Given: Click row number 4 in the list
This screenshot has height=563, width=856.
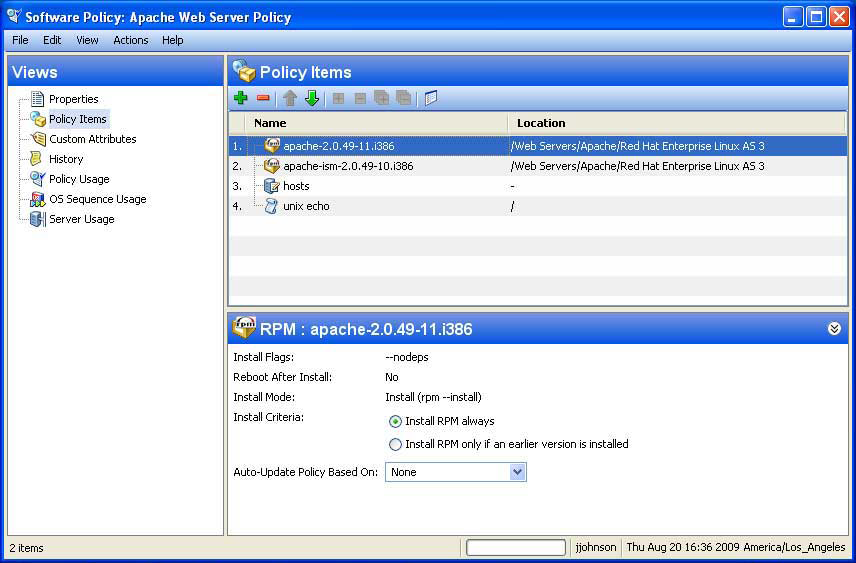Looking at the screenshot, I should (237, 206).
